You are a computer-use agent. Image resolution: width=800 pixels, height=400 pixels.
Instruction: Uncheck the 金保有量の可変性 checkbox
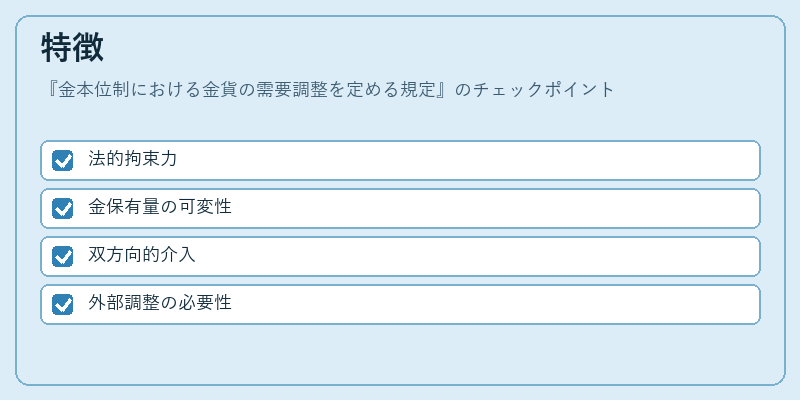point(63,208)
